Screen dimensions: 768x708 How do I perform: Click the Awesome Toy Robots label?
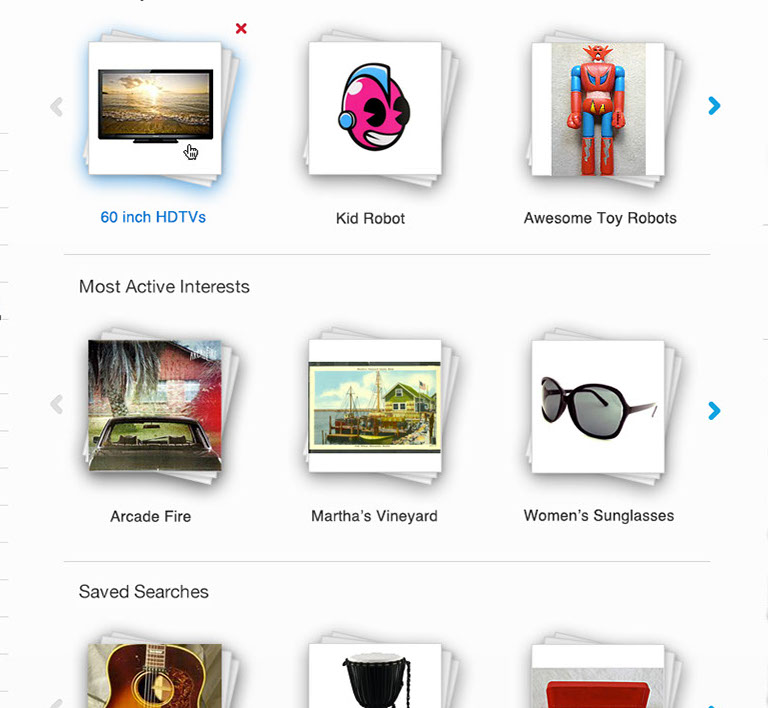tap(600, 218)
